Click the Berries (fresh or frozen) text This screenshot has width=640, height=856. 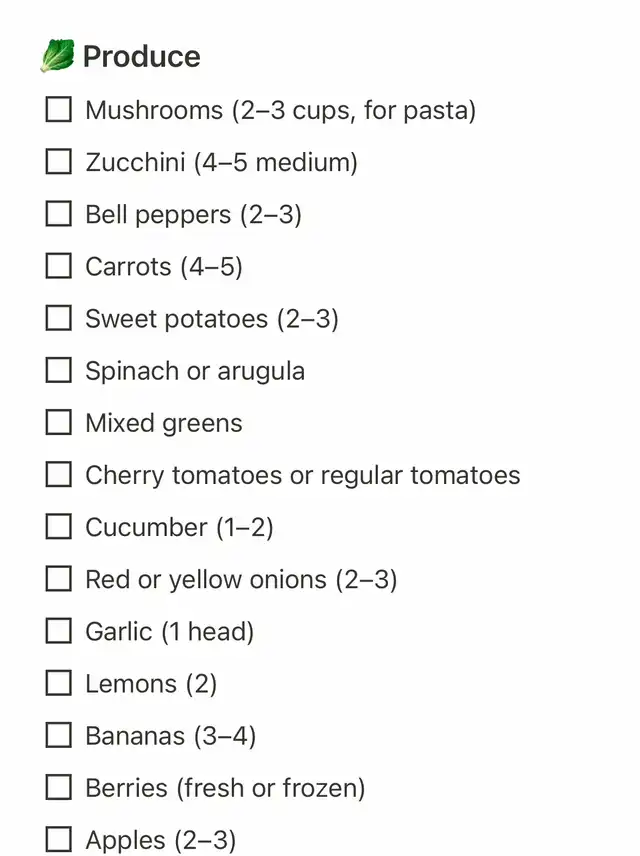225,788
